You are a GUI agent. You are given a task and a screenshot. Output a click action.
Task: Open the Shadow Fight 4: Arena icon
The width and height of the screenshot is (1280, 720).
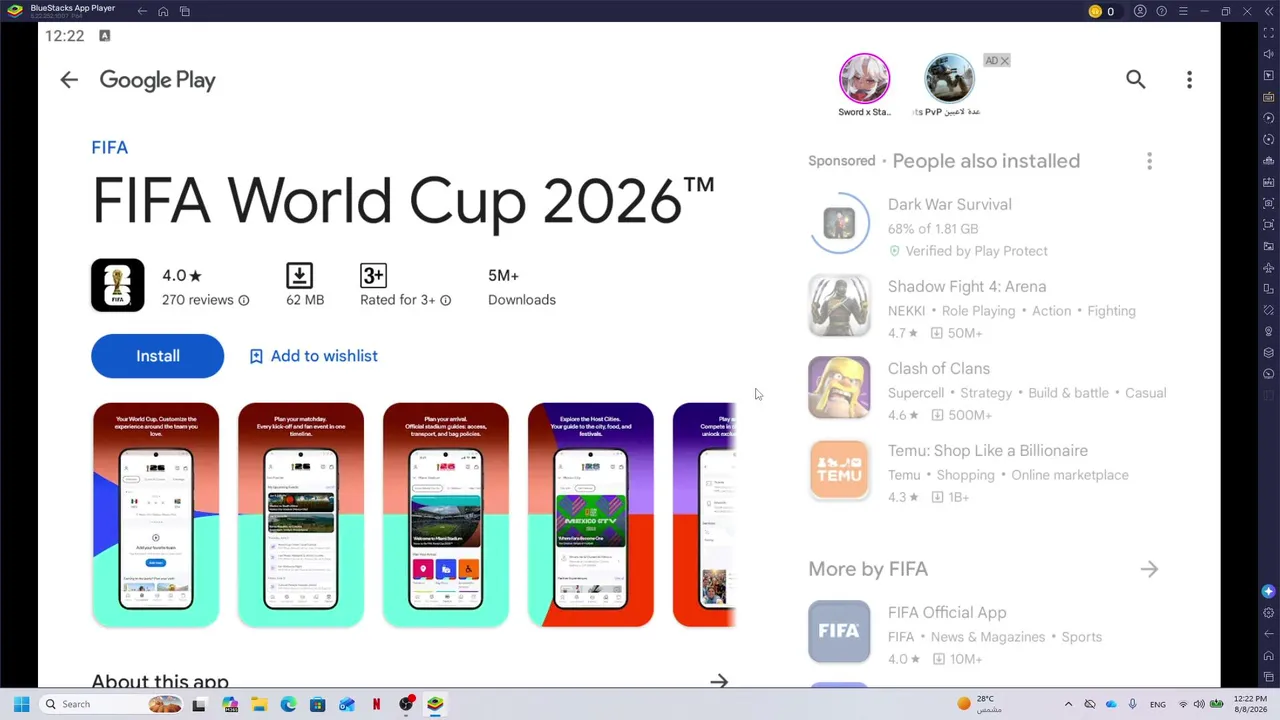(839, 305)
